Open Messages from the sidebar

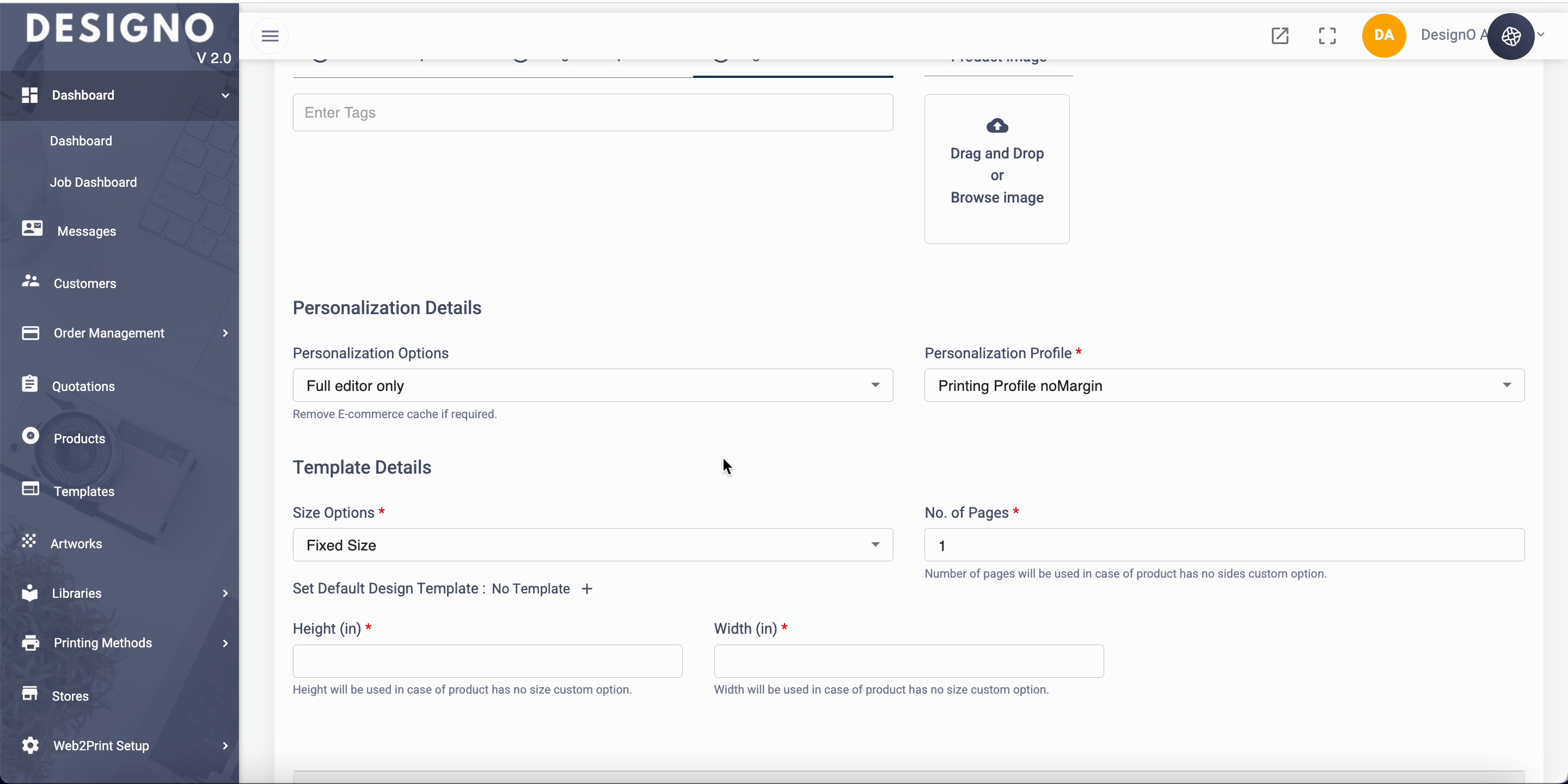pyautogui.click(x=87, y=231)
